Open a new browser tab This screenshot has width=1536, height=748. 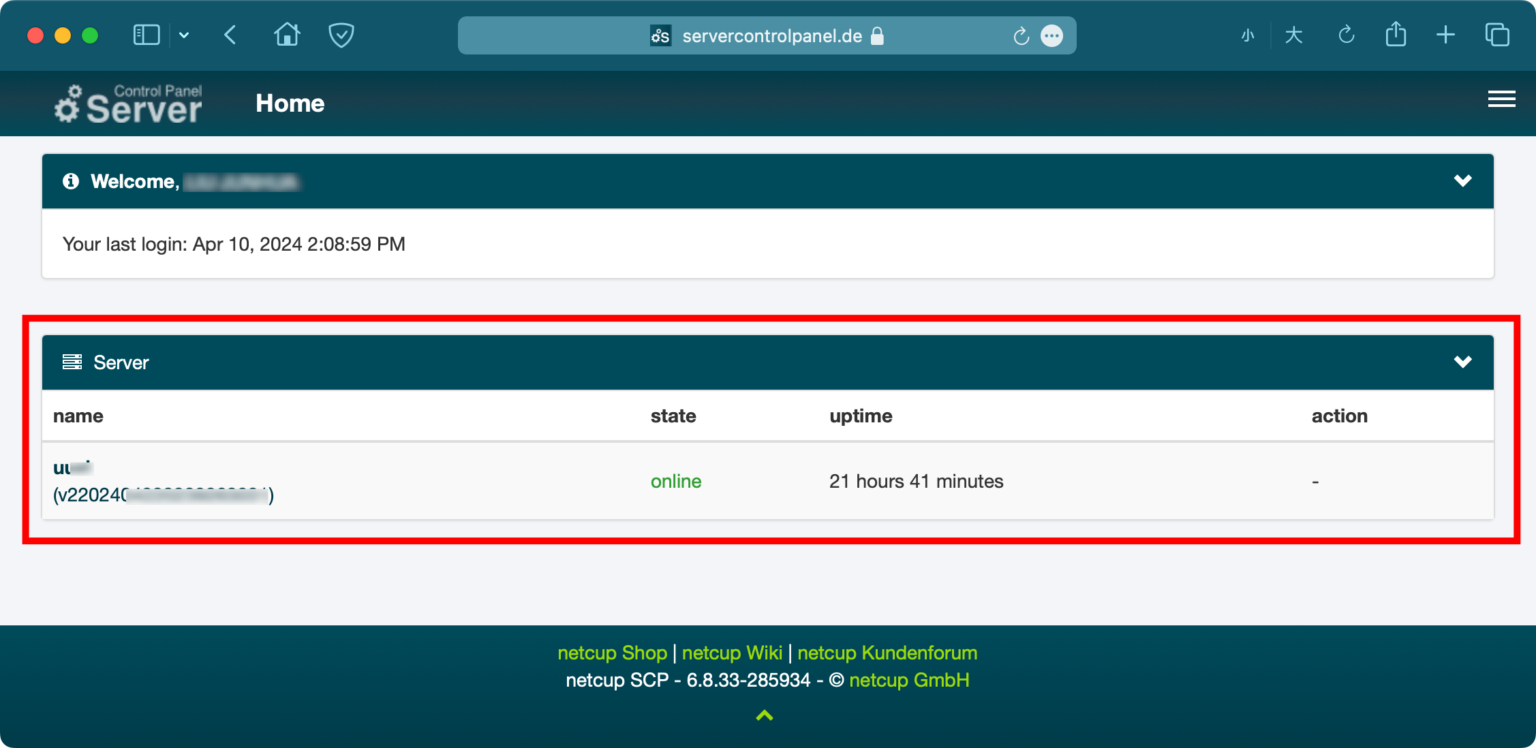tap(1445, 35)
